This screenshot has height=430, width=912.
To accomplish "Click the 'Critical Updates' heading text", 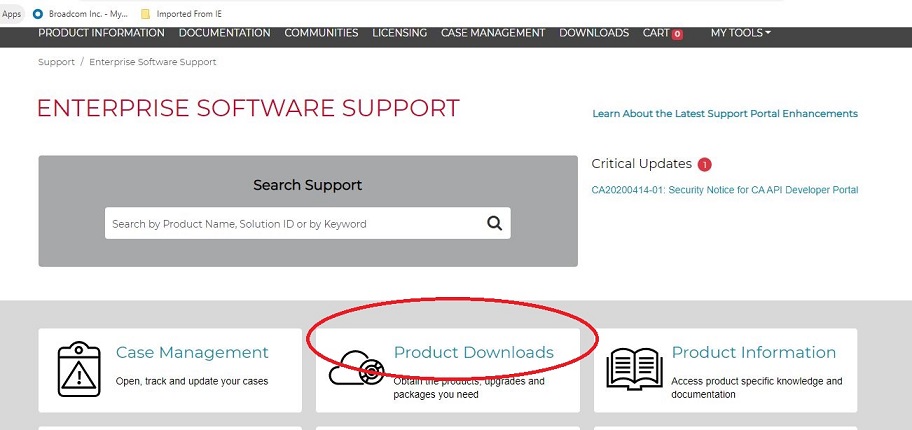I will pos(642,164).
